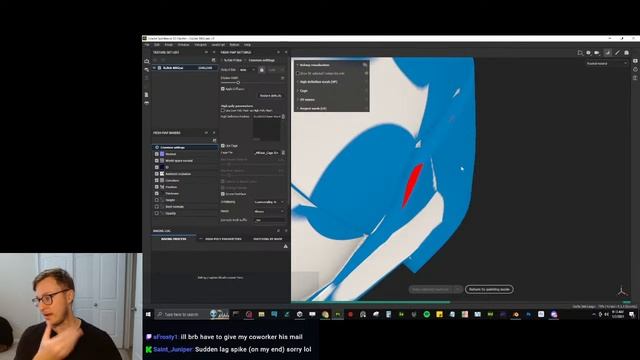Open the File menu
640x360 pixels.
[147, 44]
